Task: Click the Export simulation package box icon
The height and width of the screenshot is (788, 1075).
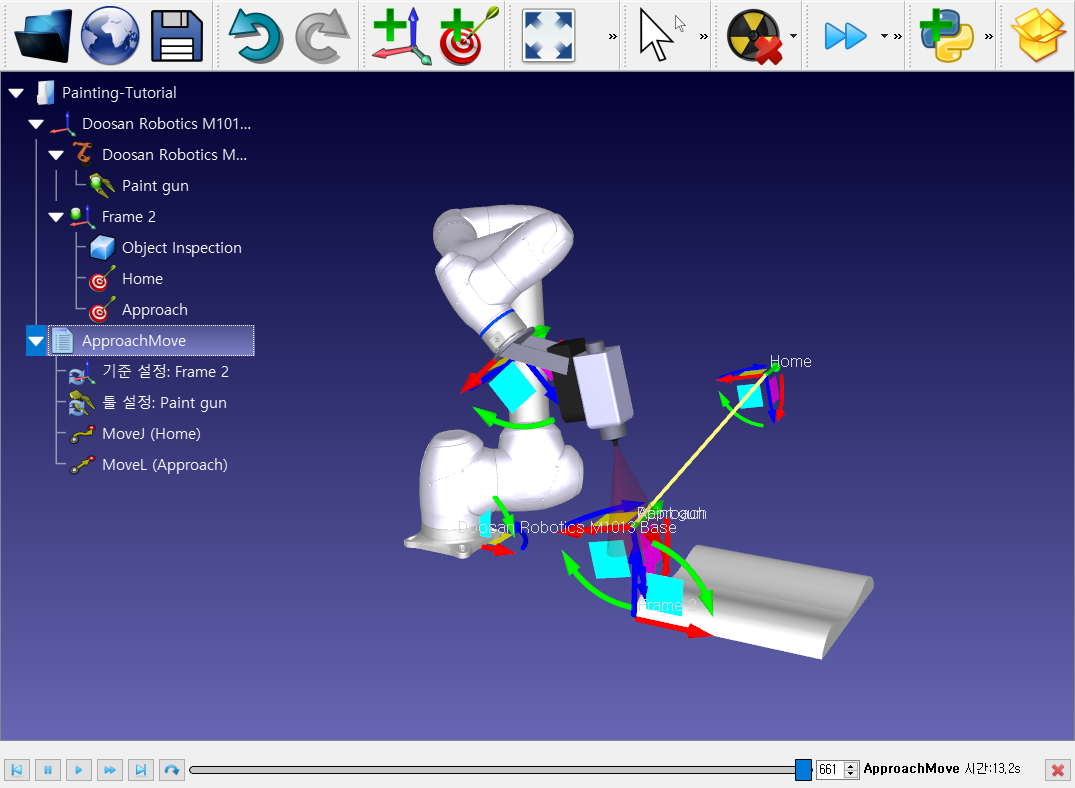Action: click(1040, 36)
